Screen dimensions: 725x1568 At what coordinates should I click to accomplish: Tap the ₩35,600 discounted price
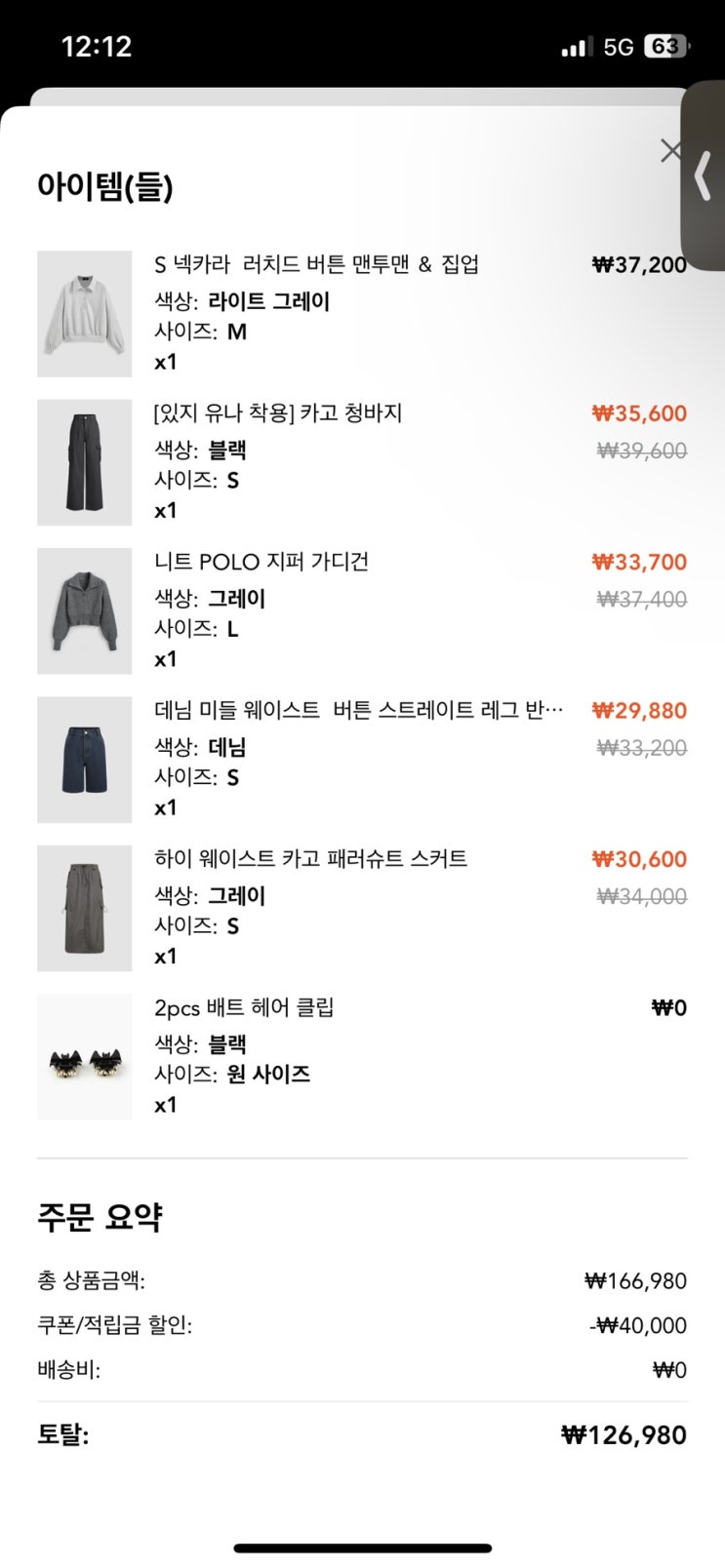(639, 413)
